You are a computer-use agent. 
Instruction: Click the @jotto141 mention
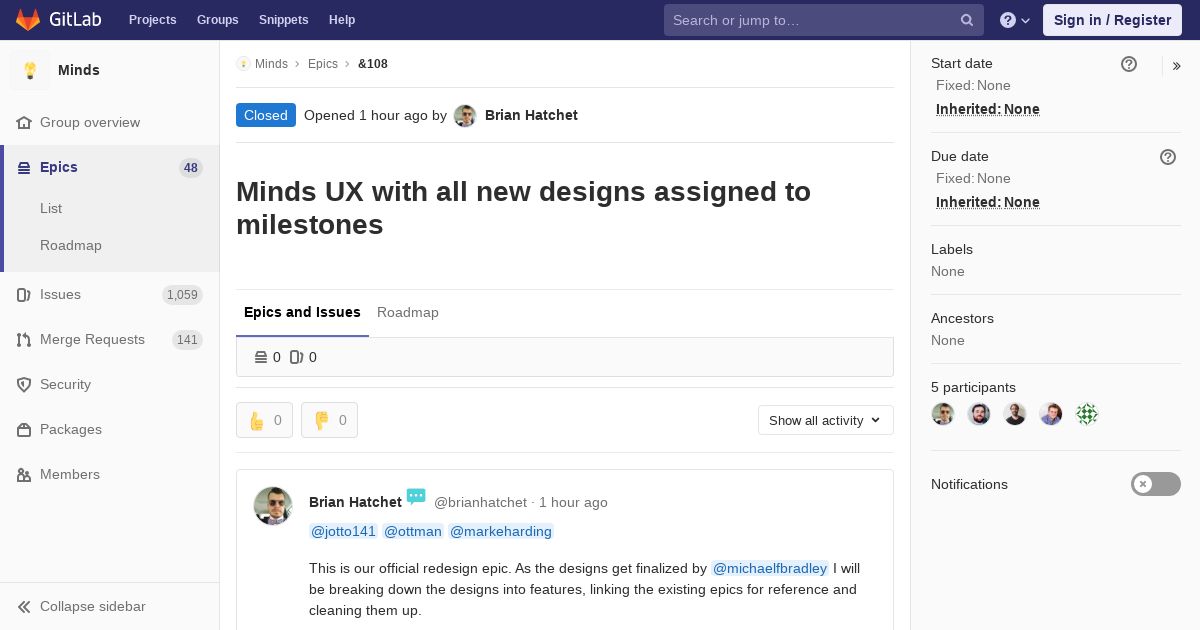tap(343, 531)
